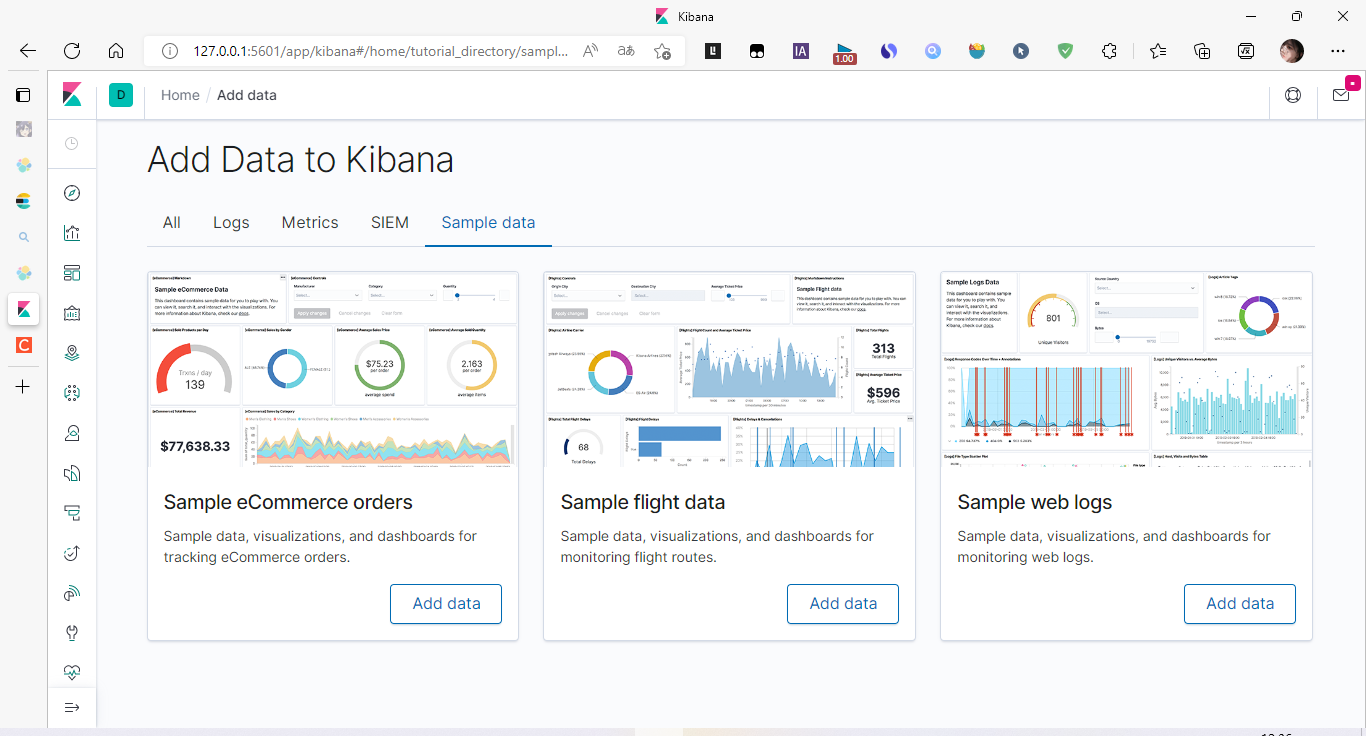1366x736 pixels.
Task: Switch to the All tab
Action: 172,222
